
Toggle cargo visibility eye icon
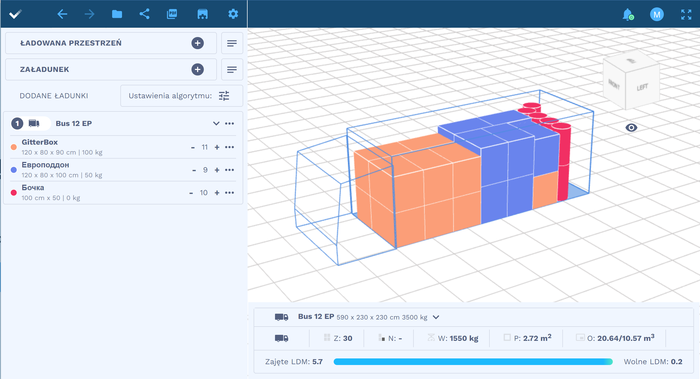[x=631, y=128]
